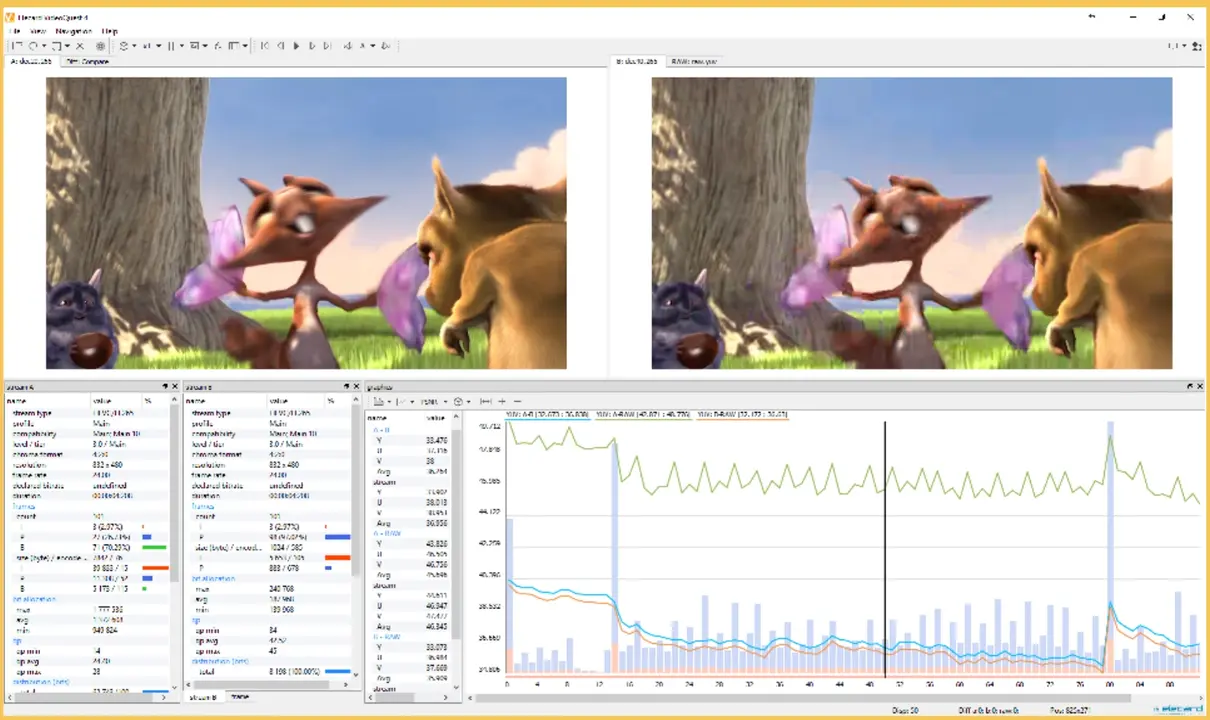Click the rectangle icon after circle tool
This screenshot has width=1210, height=720.
57,46
